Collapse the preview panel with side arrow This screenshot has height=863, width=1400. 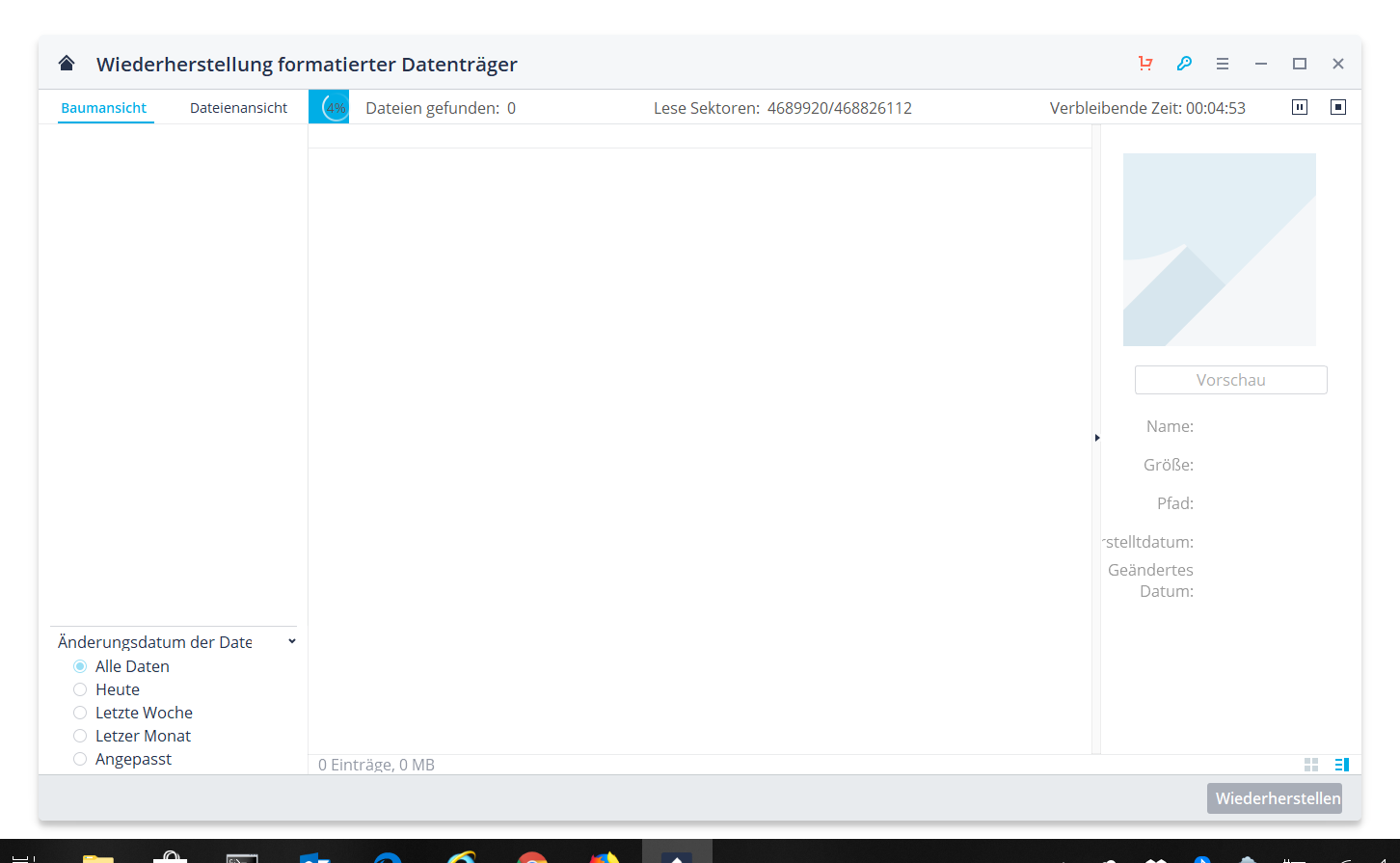pyautogui.click(x=1097, y=438)
